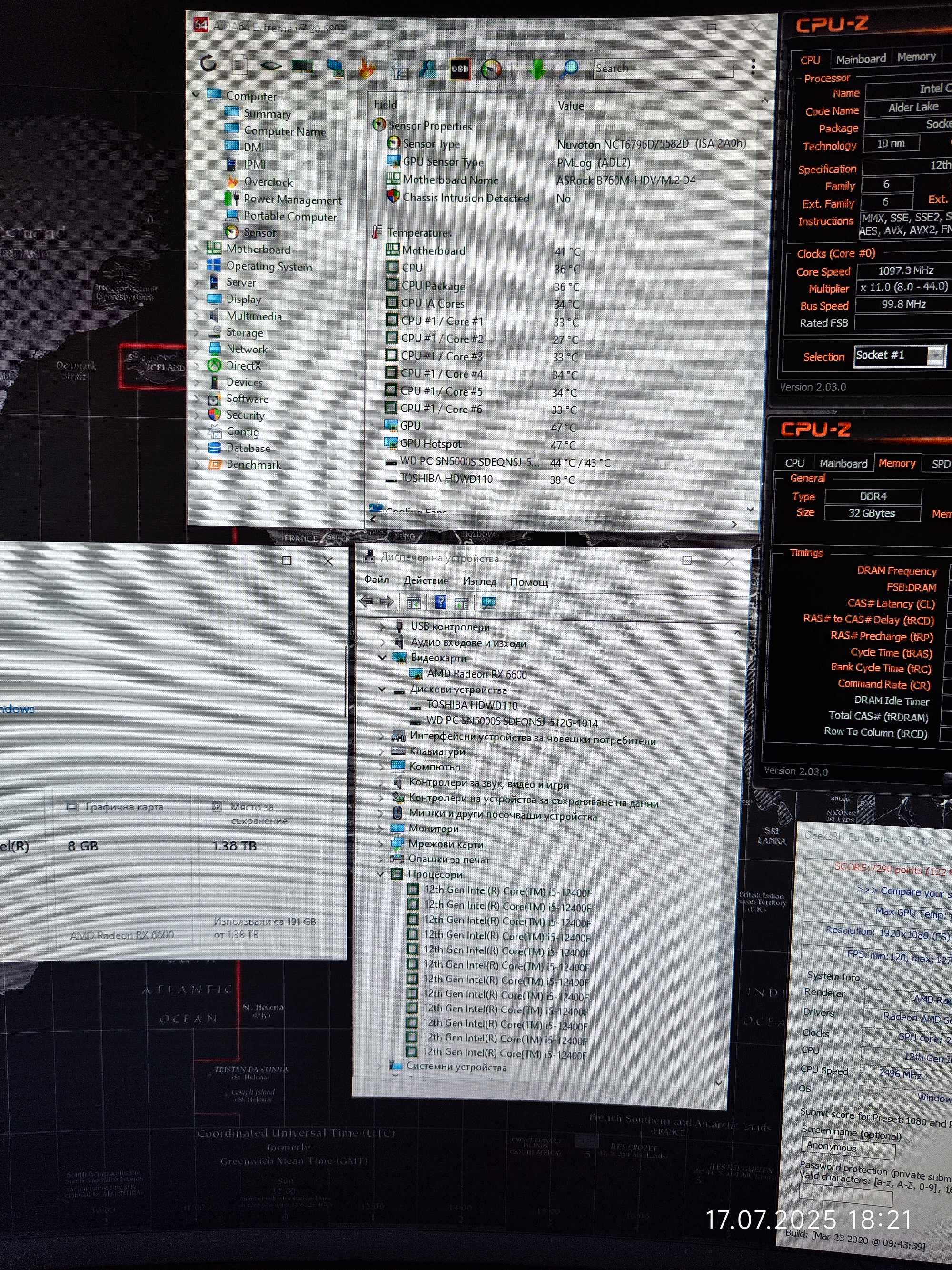Click the AIDA64 horizontal scrollbar right arrow
This screenshot has height=1270, width=952.
point(734,524)
